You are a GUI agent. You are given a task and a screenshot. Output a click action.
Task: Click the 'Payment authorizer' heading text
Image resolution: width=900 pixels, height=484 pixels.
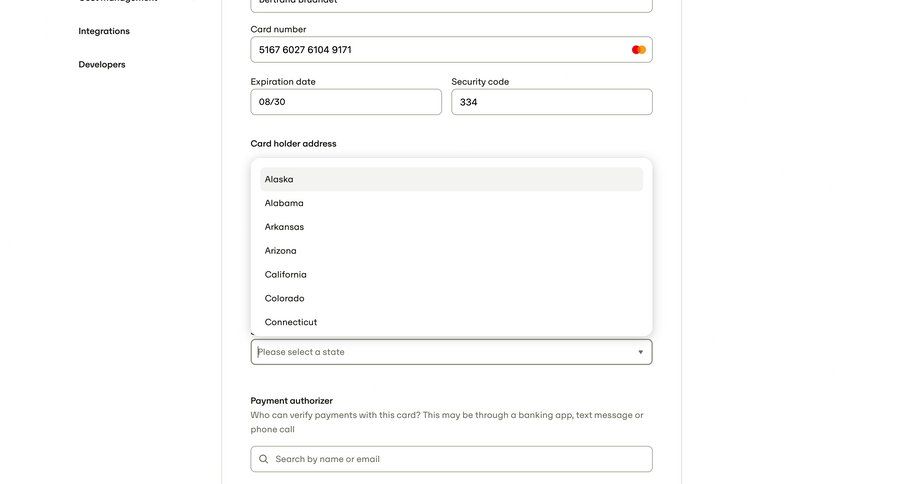point(292,401)
